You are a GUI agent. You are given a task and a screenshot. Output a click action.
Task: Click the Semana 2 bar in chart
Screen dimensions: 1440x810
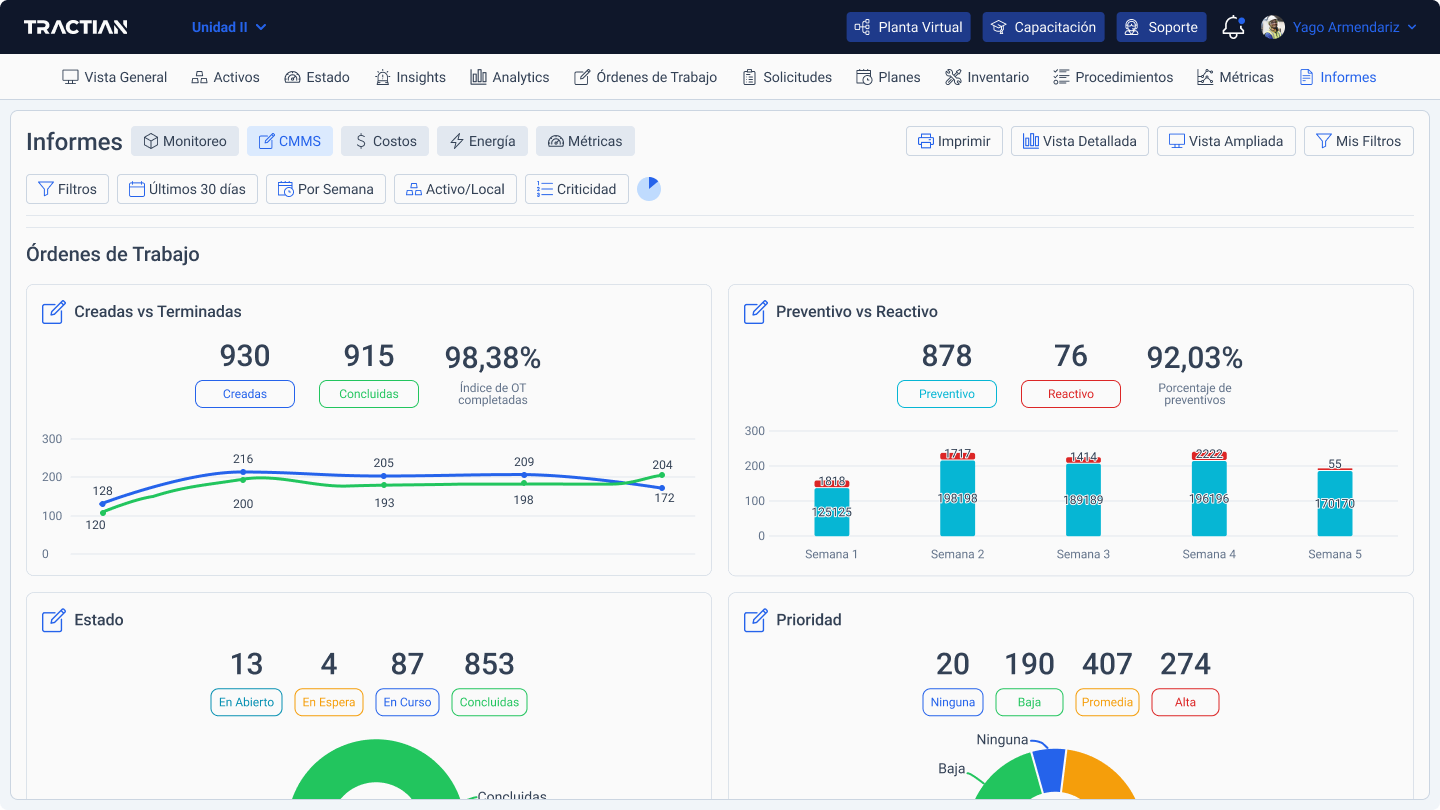pyautogui.click(x=957, y=497)
